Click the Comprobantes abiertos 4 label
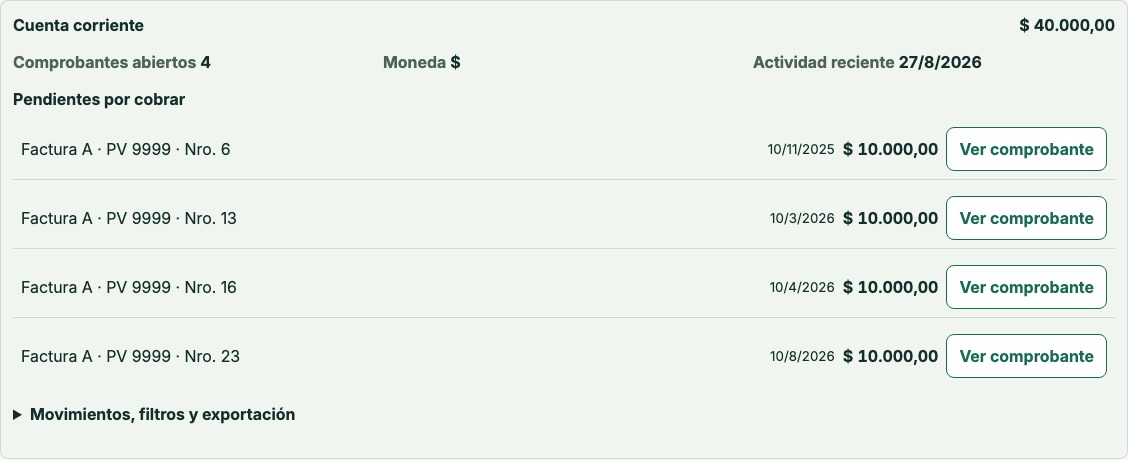Image resolution: width=1128 pixels, height=460 pixels. click(x=112, y=63)
